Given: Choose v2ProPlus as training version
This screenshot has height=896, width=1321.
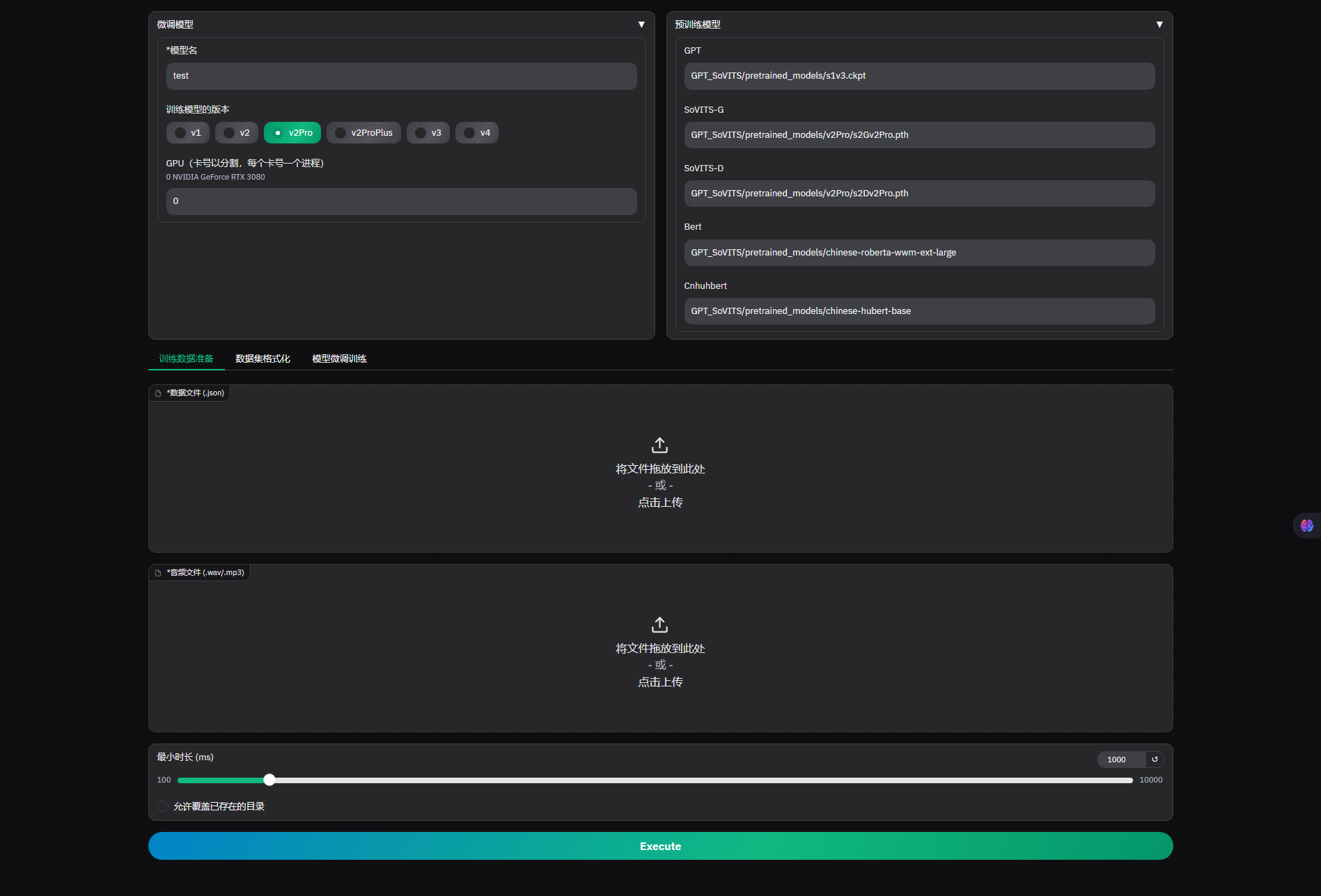Looking at the screenshot, I should click(341, 133).
